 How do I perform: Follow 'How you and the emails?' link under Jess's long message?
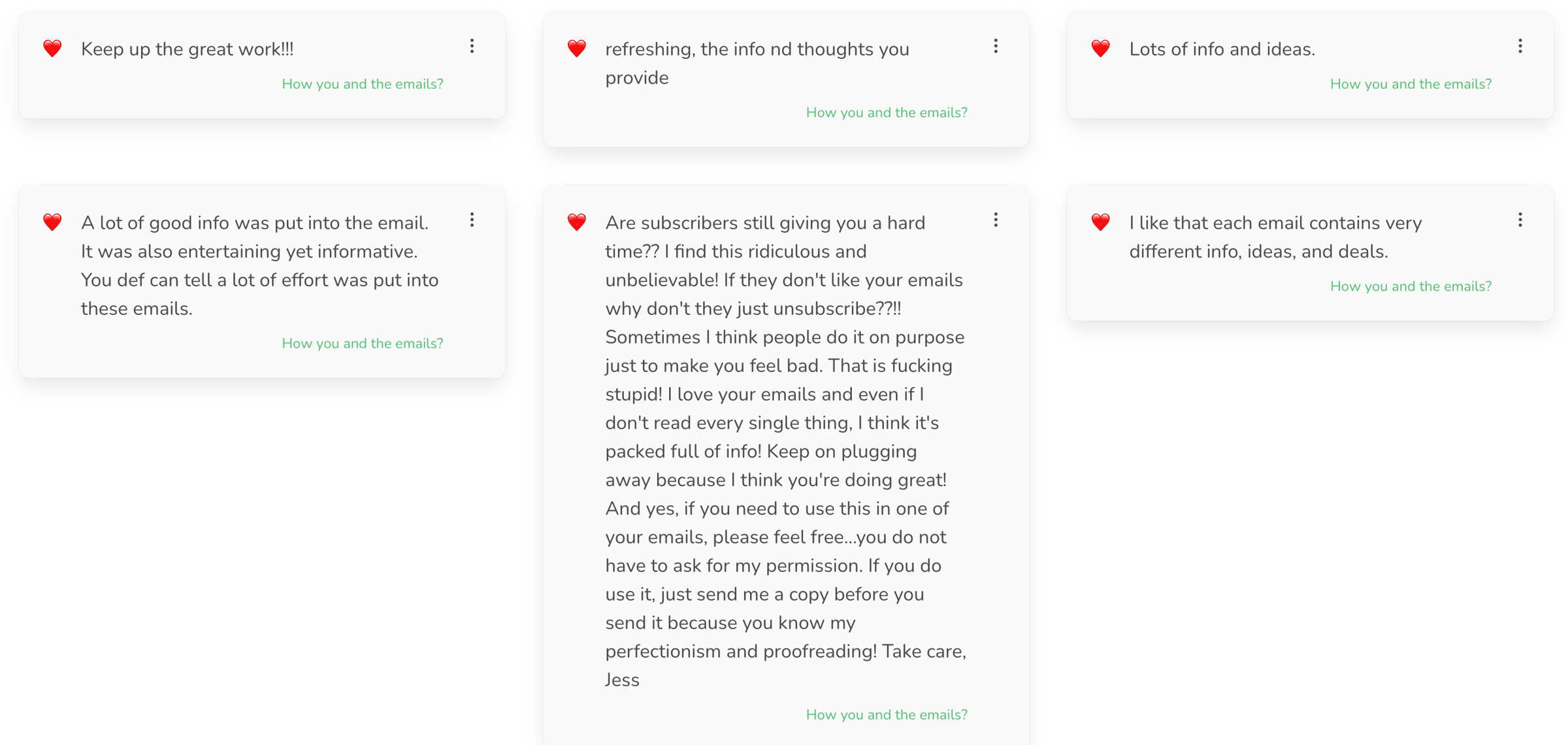887,714
